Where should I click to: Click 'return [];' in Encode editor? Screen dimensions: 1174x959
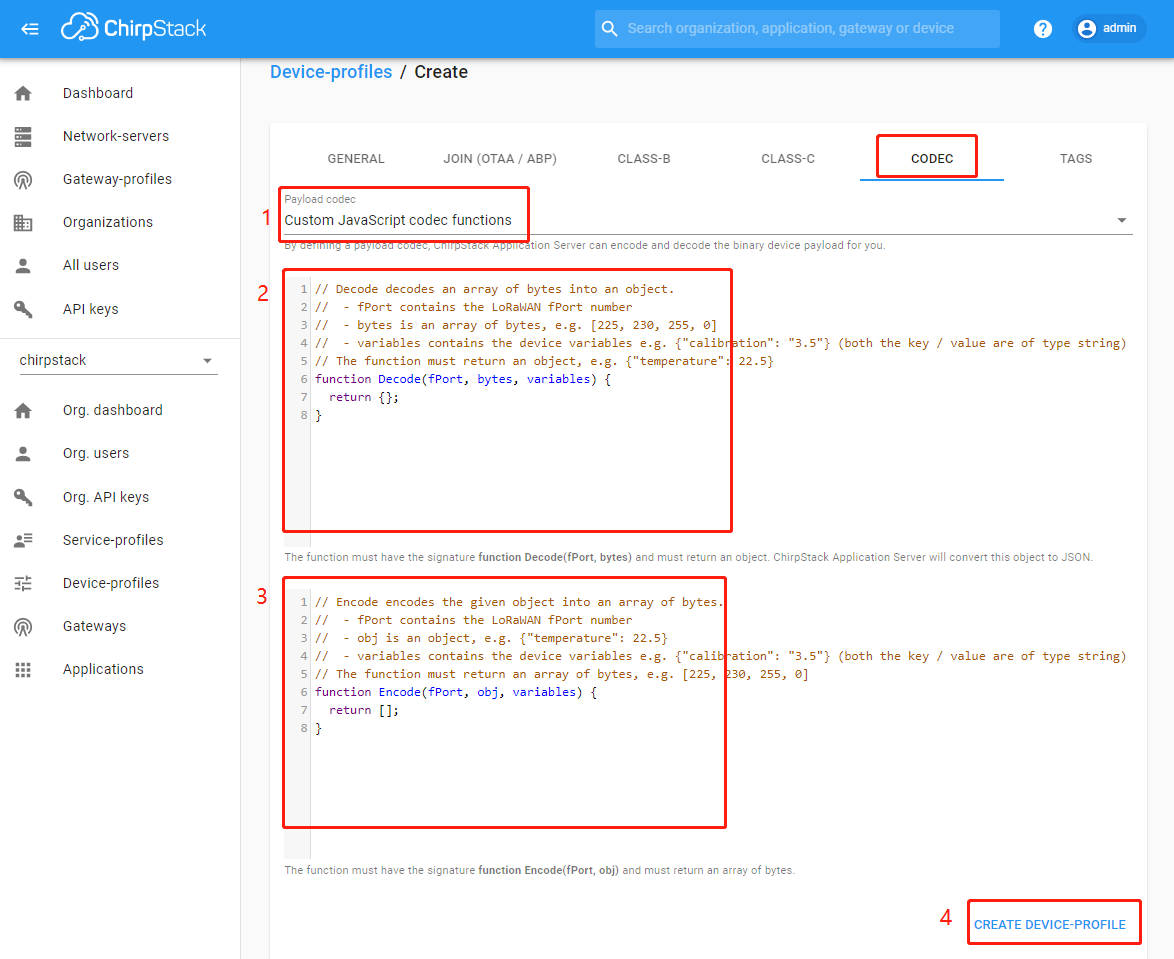coord(364,710)
